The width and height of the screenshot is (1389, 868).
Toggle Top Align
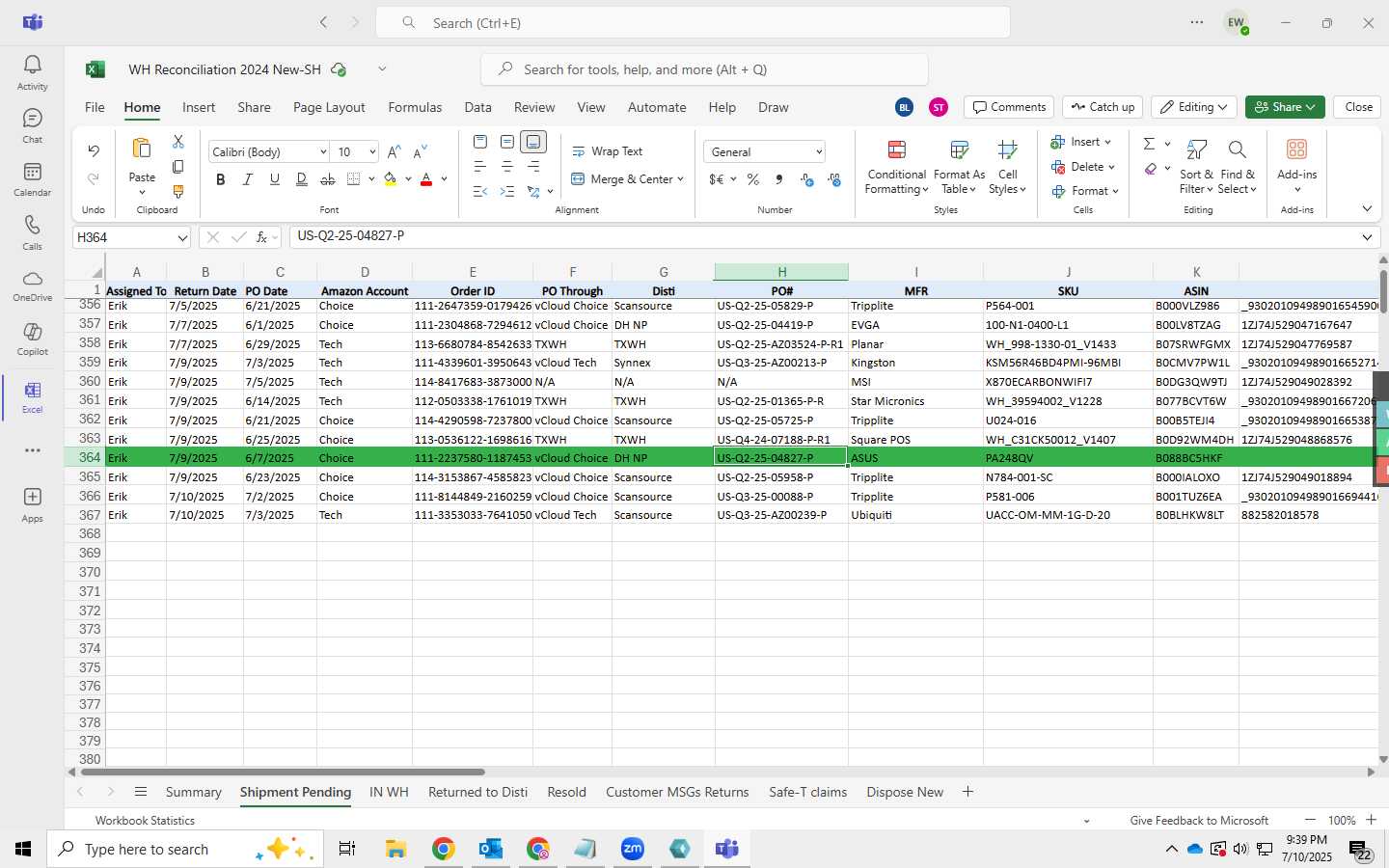[x=480, y=142]
